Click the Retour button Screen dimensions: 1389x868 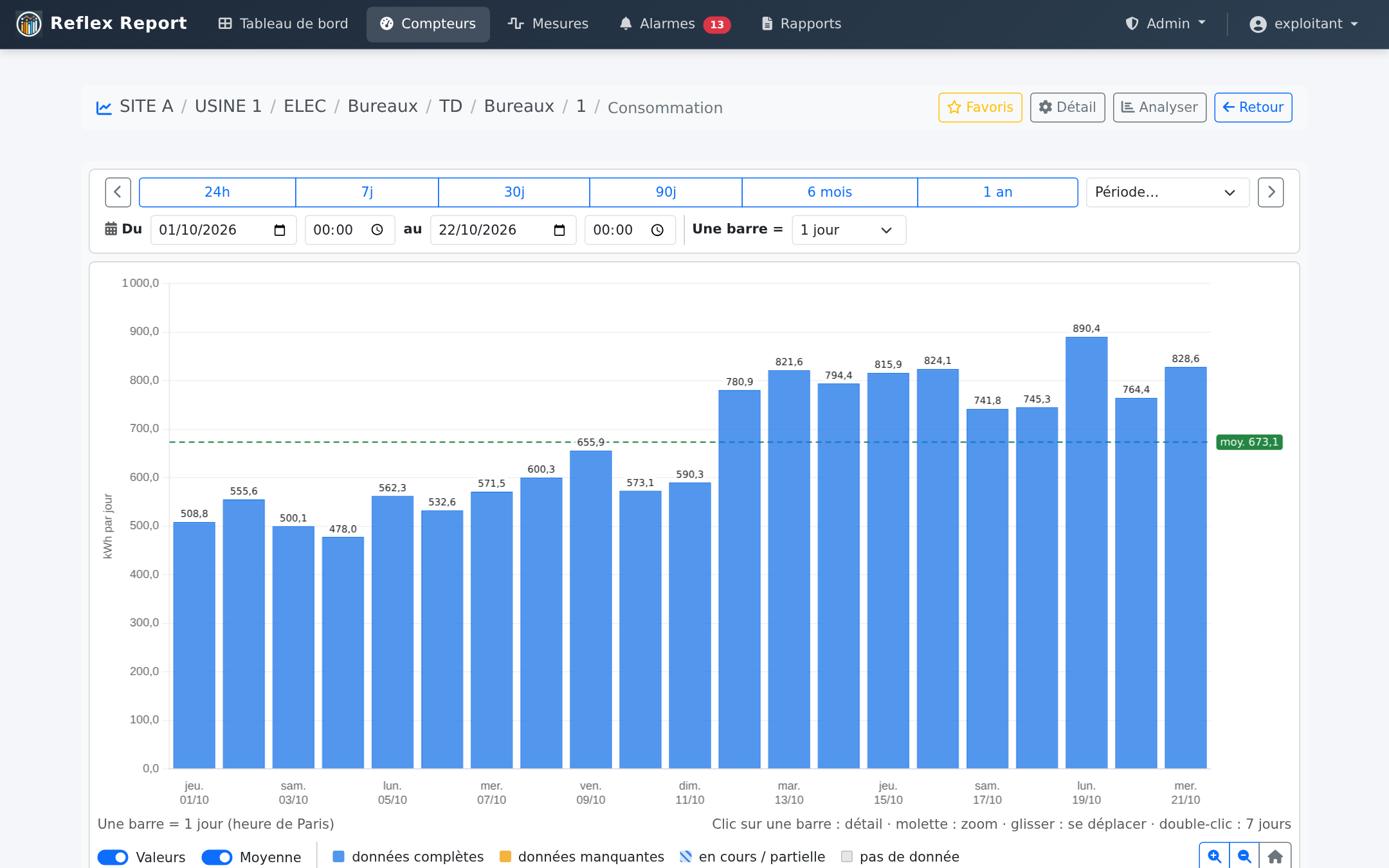point(1253,107)
